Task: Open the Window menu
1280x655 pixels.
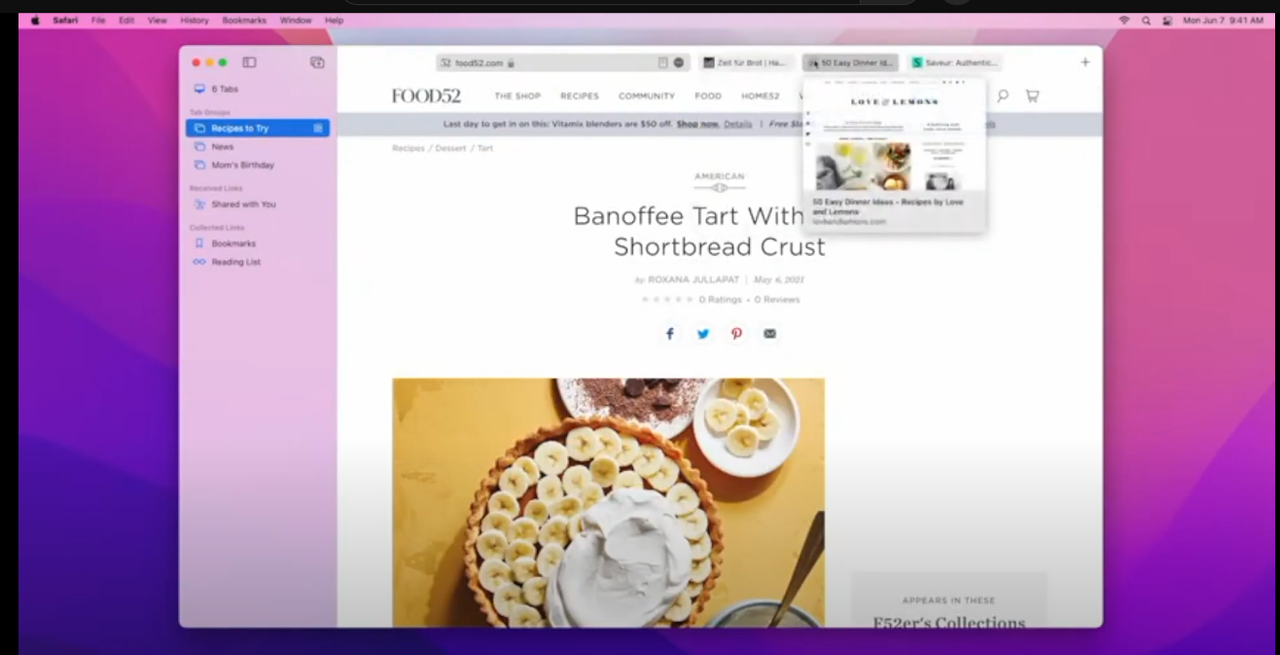Action: (295, 20)
